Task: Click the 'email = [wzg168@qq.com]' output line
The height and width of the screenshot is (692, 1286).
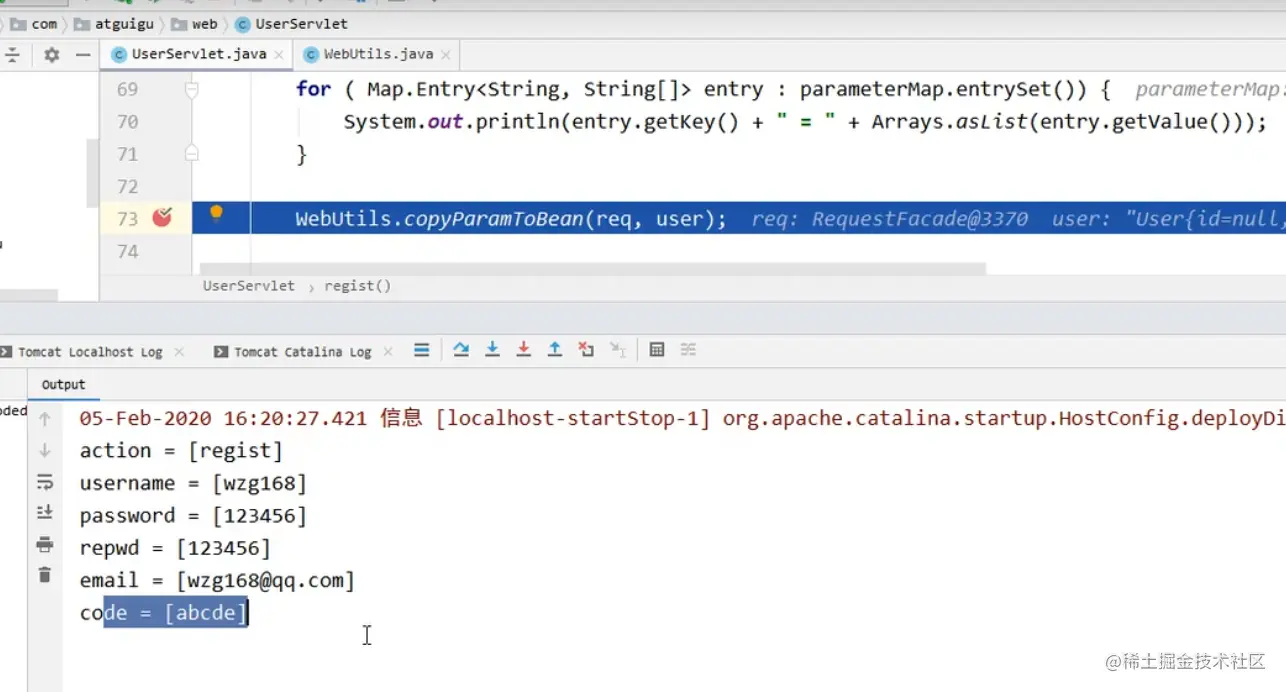Action: pyautogui.click(x=217, y=580)
